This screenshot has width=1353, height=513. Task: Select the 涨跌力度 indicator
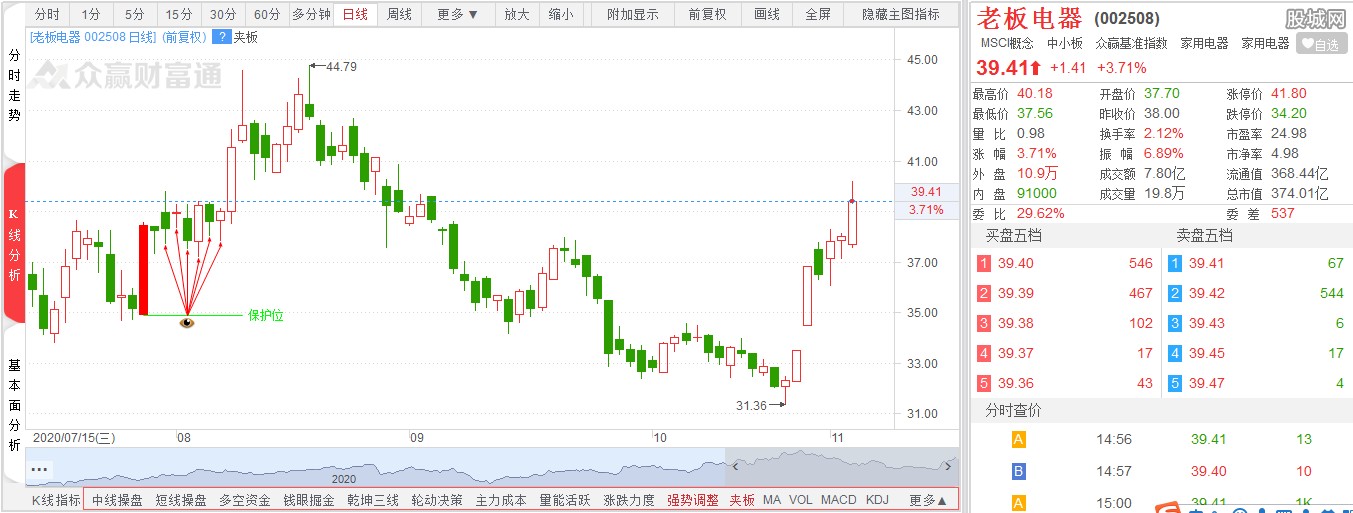pos(629,500)
